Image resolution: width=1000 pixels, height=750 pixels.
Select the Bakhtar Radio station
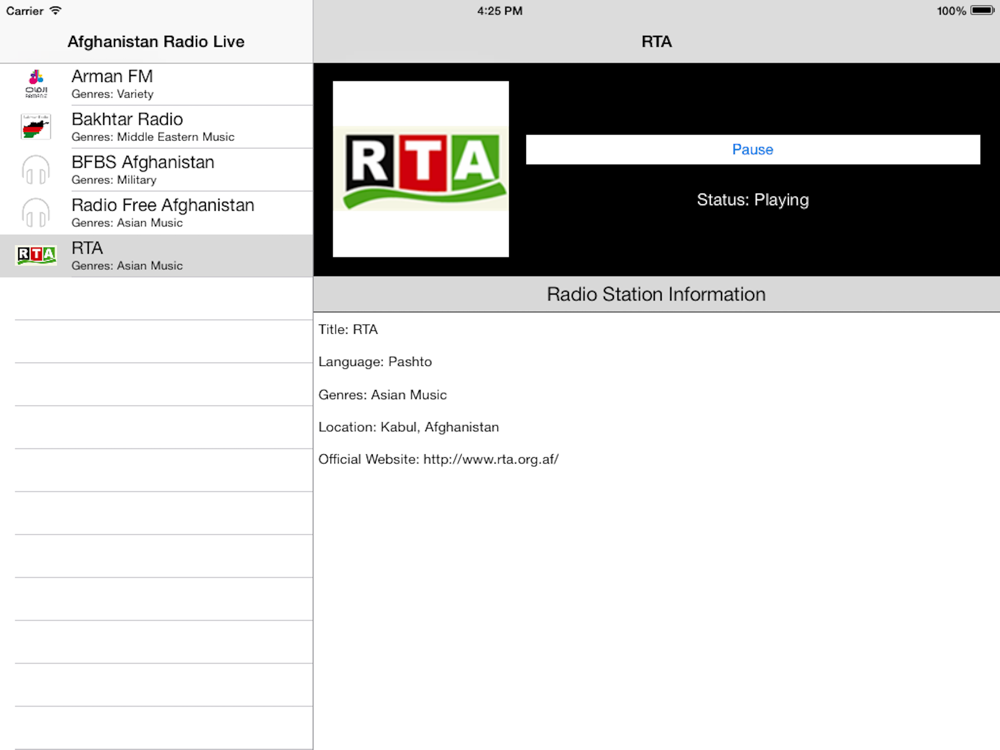click(x=156, y=127)
